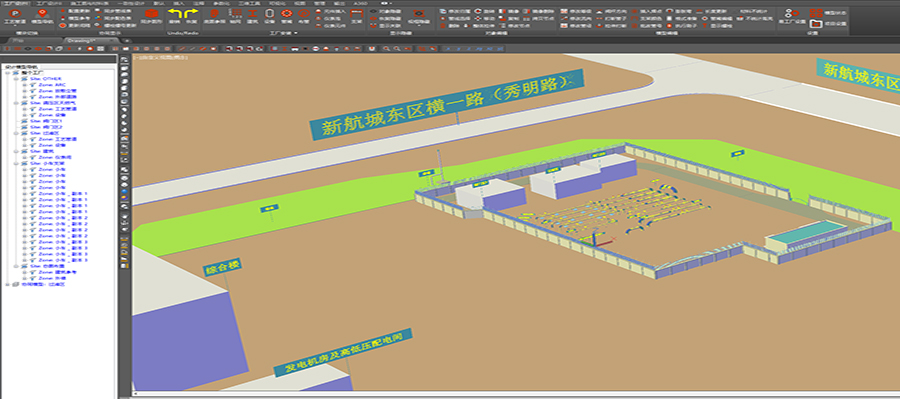Click the cylindrical equipment vessel icon
This screenshot has height=399, width=900.
point(269,13)
